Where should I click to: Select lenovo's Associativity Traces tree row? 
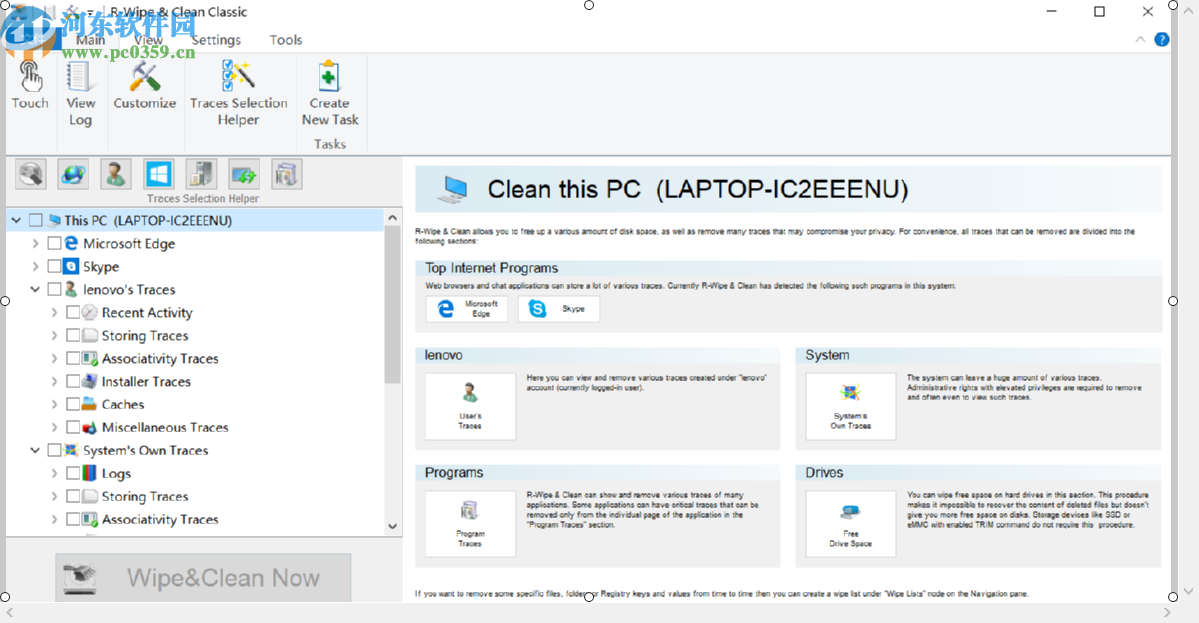pyautogui.click(x=160, y=358)
